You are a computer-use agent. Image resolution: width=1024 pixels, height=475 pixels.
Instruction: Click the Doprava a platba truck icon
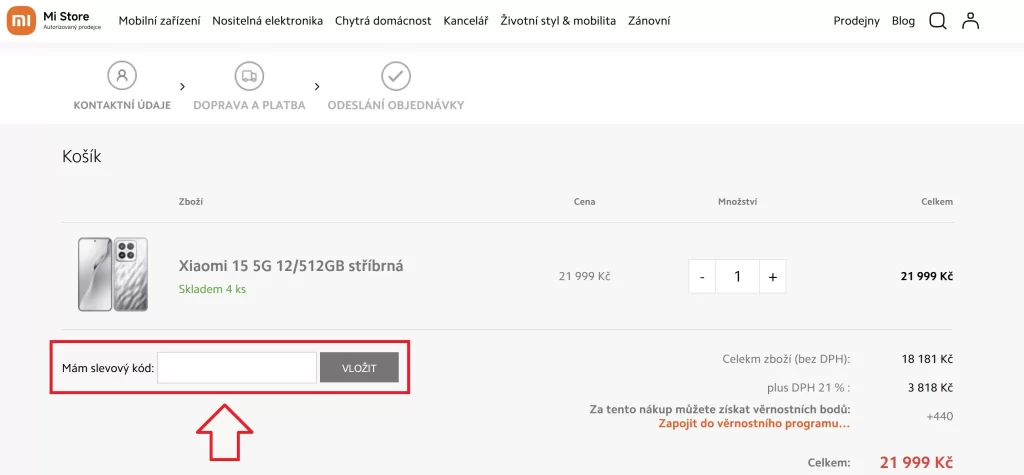pyautogui.click(x=249, y=76)
